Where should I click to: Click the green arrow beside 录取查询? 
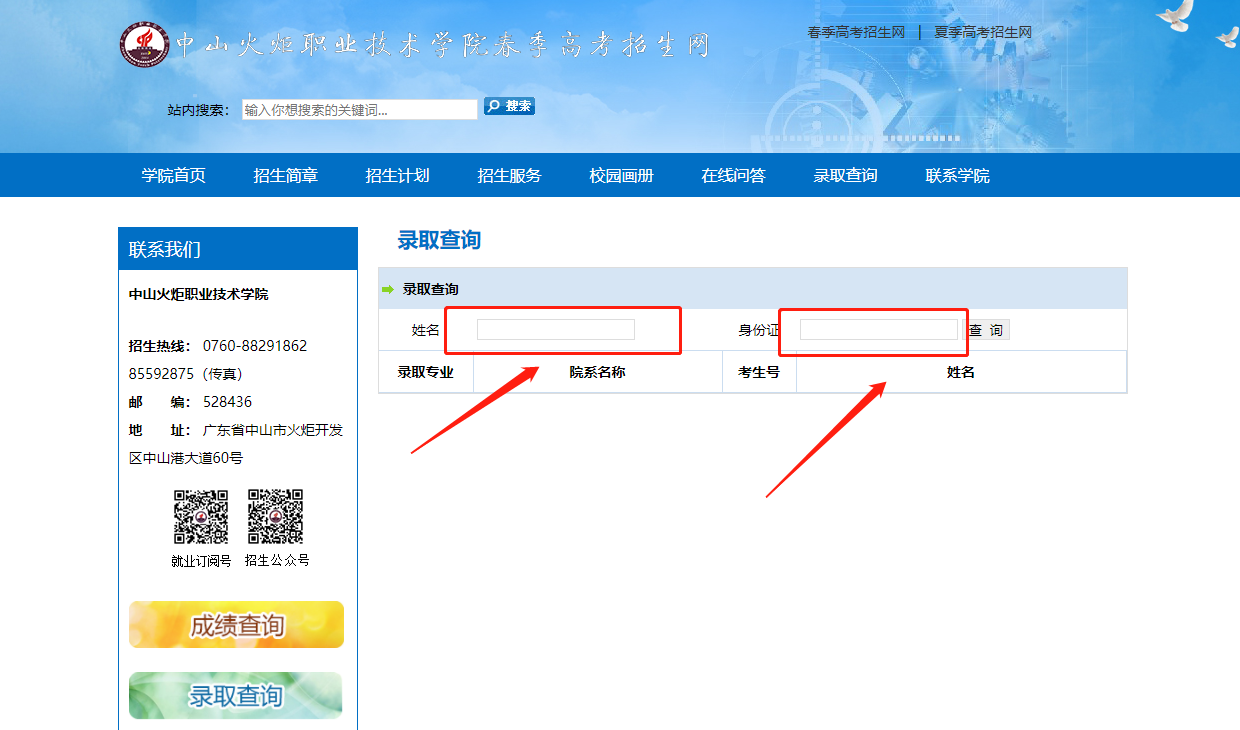click(388, 290)
